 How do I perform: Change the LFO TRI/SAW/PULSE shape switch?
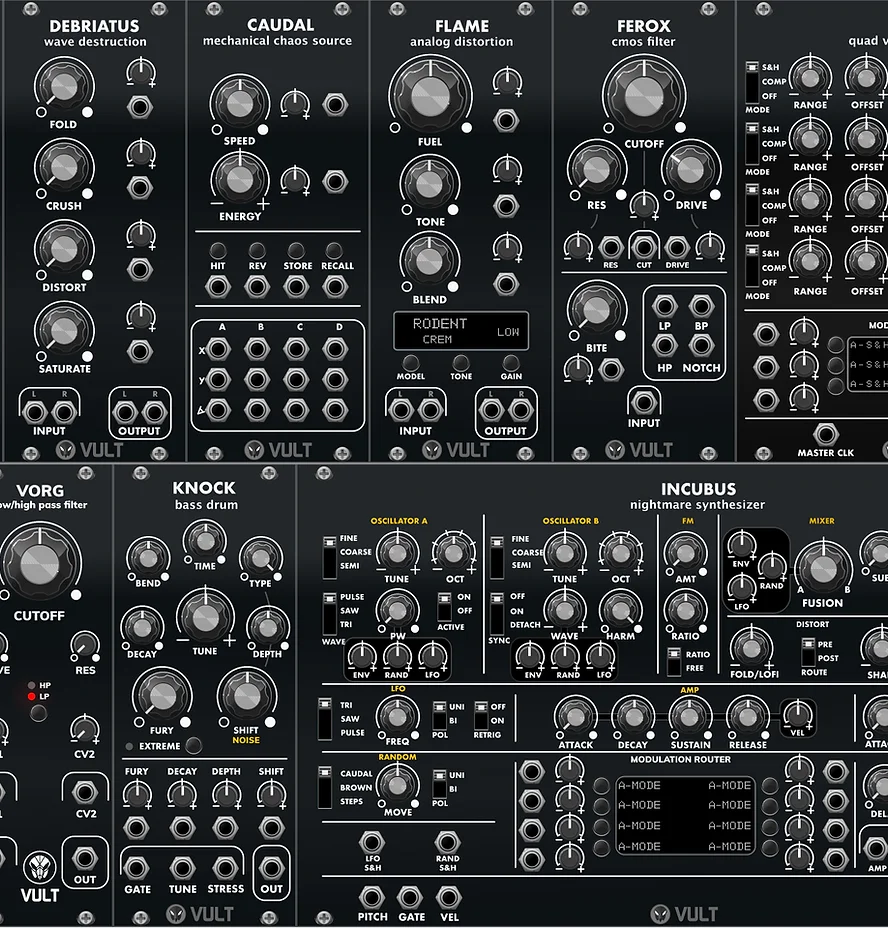tap(325, 719)
